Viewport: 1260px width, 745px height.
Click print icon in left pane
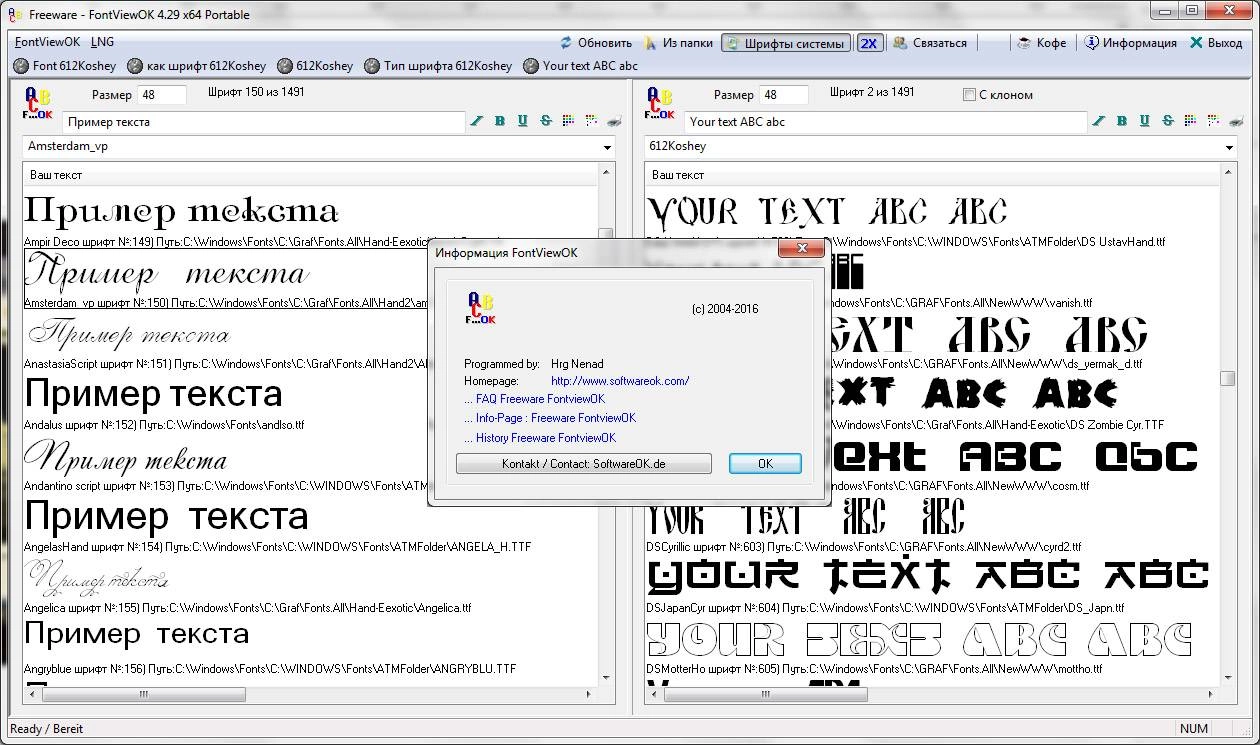[x=614, y=121]
